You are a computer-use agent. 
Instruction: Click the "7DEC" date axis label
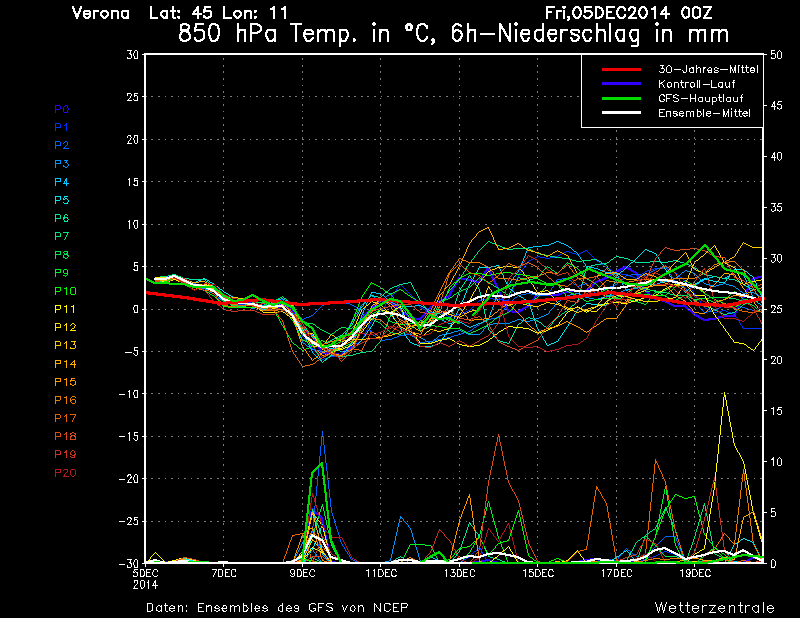(x=224, y=574)
